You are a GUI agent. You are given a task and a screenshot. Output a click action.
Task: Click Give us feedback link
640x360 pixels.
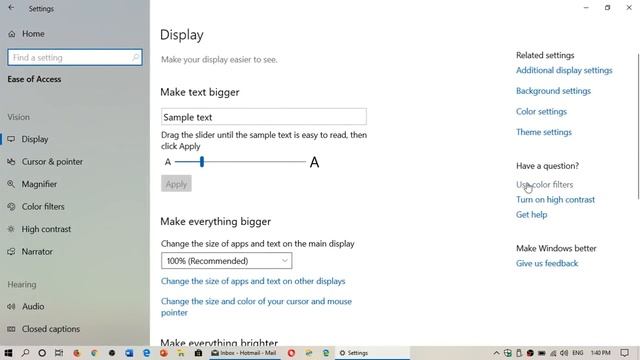point(547,263)
